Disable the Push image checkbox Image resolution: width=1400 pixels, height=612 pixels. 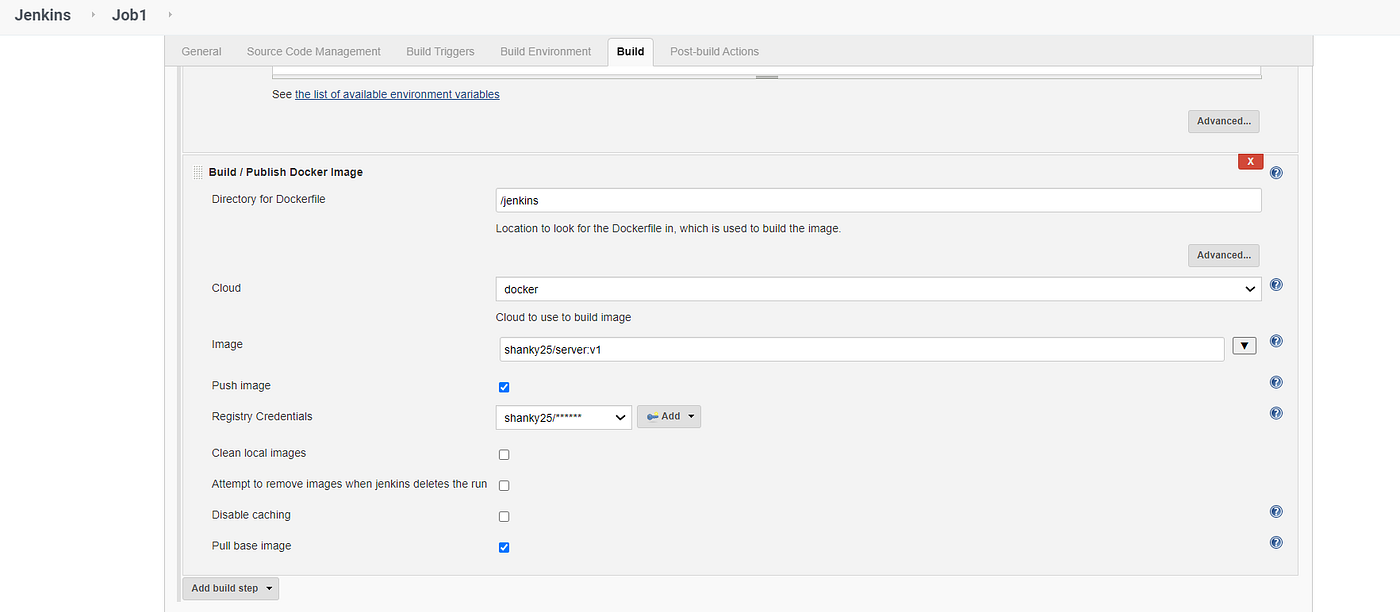tap(504, 387)
